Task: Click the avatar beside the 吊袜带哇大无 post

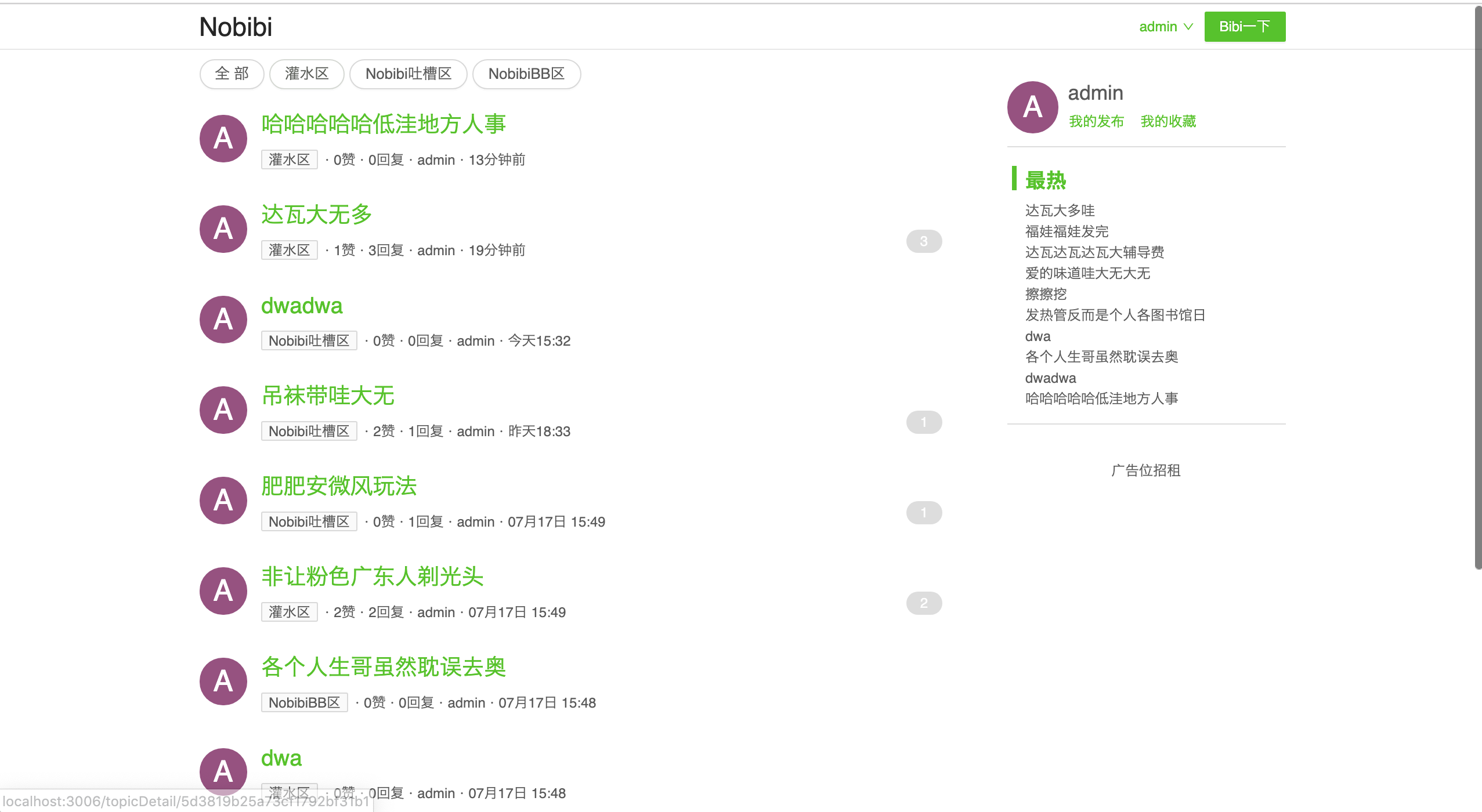Action: (223, 410)
